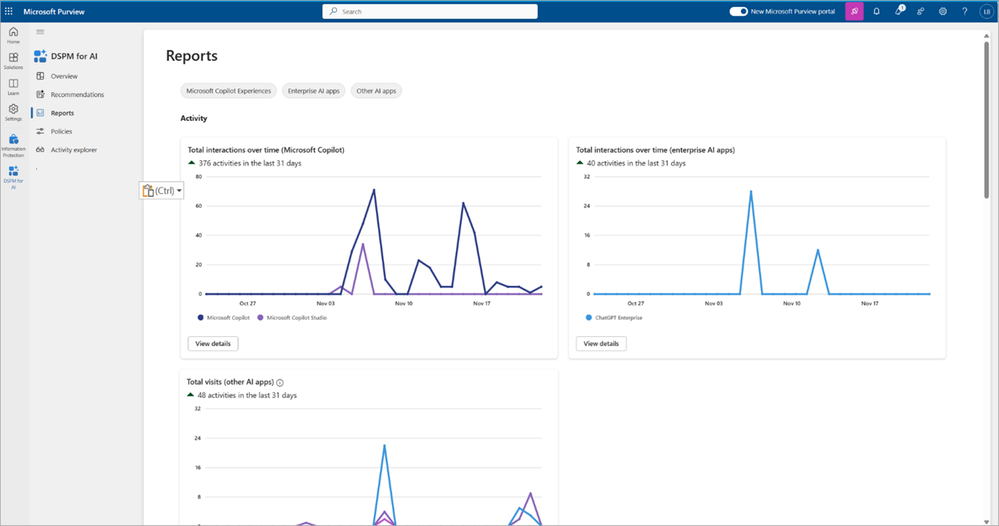Open Information Protection in left rail
The height and width of the screenshot is (526, 999).
pos(13,146)
